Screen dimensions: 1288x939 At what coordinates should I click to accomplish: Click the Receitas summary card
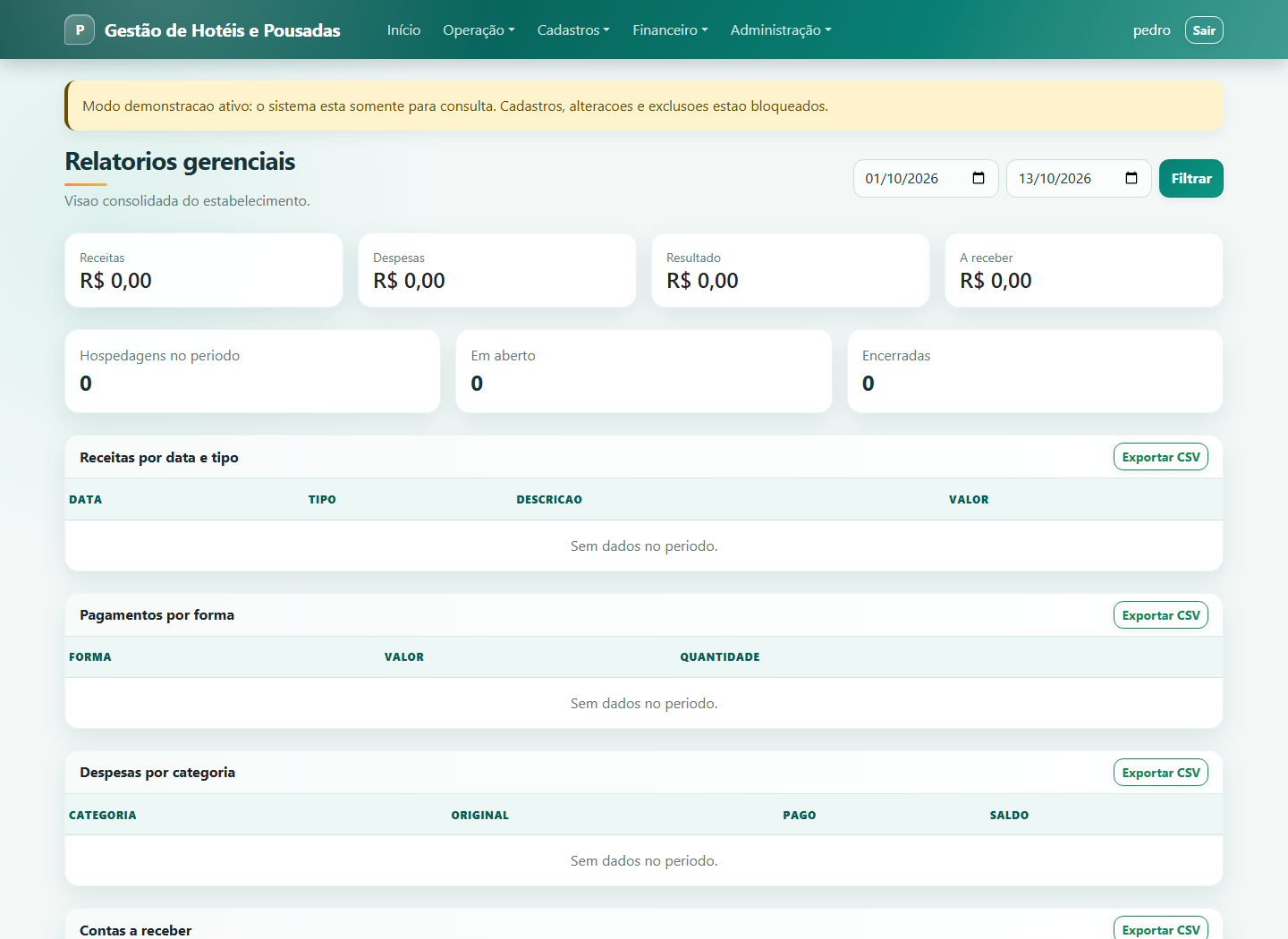[204, 270]
